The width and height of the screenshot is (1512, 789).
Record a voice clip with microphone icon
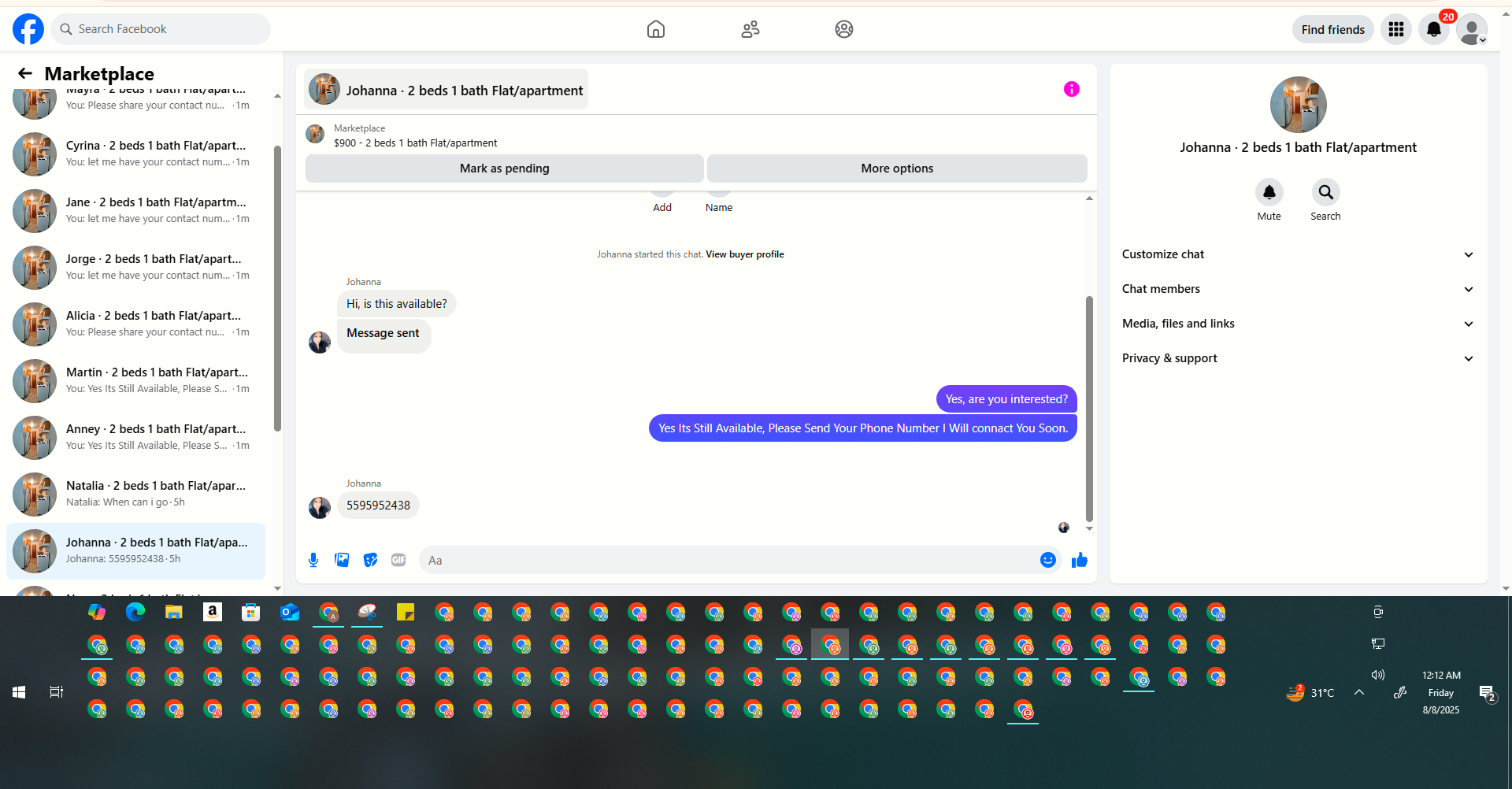313,560
